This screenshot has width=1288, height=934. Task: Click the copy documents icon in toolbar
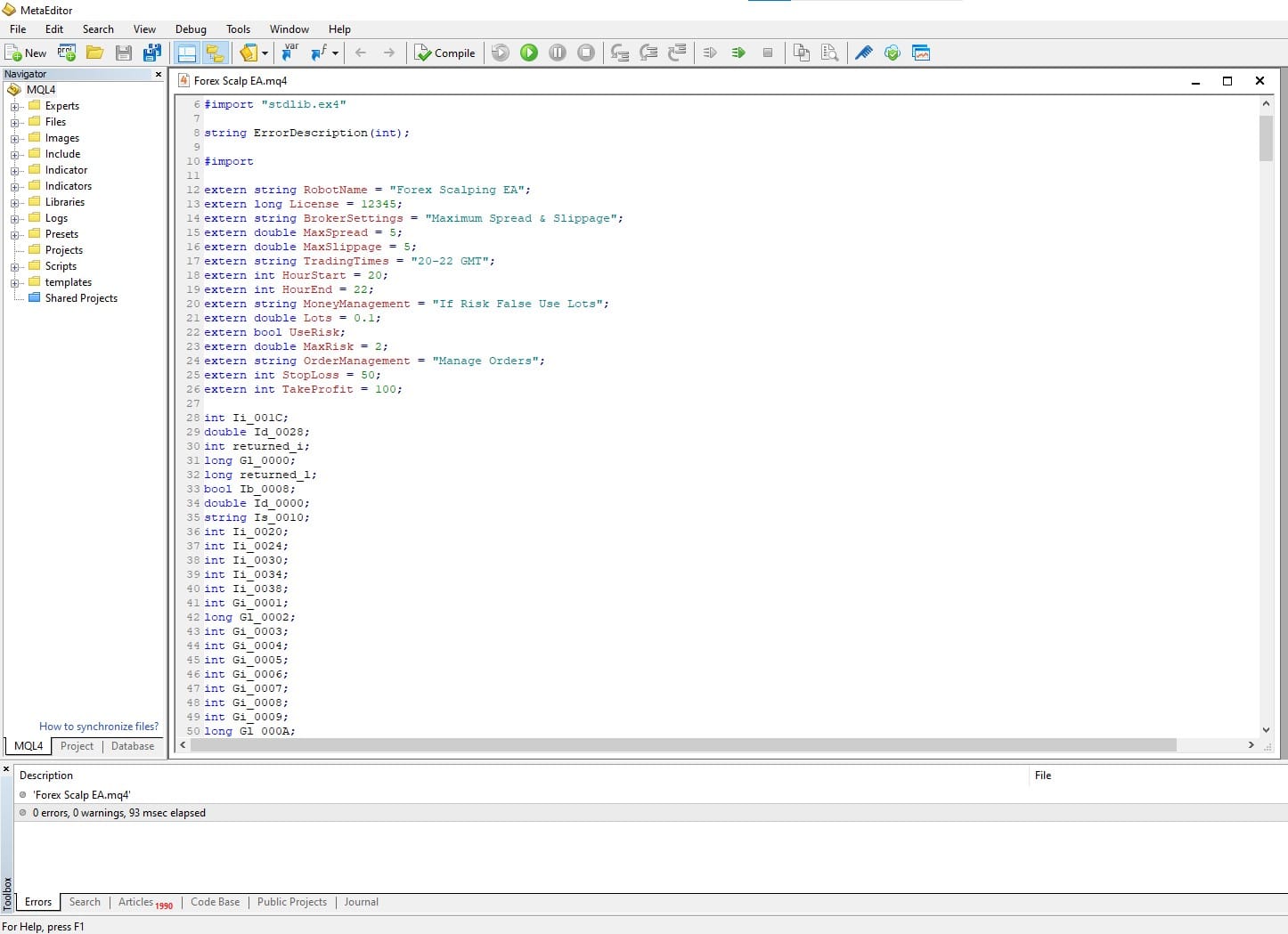[x=802, y=53]
